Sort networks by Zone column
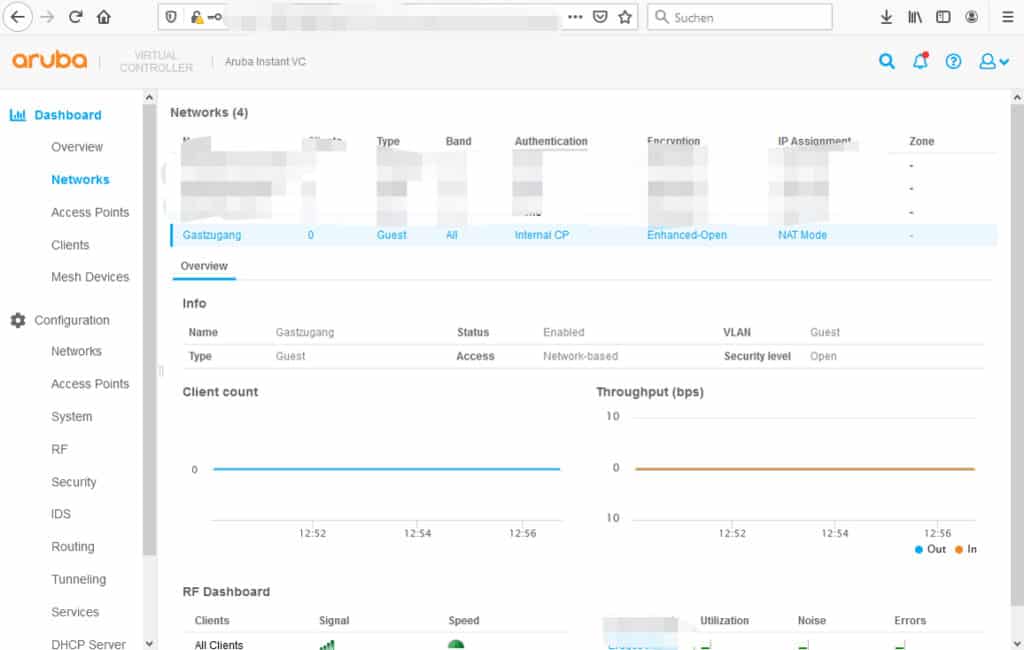 (x=921, y=141)
